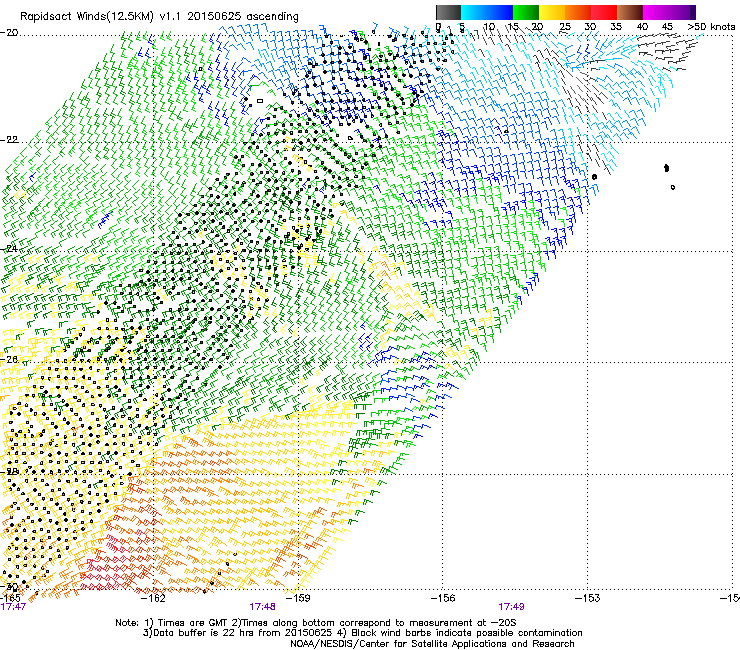Select the green 15-20 knots color bar segment
The image size is (740, 650).
click(526, 12)
